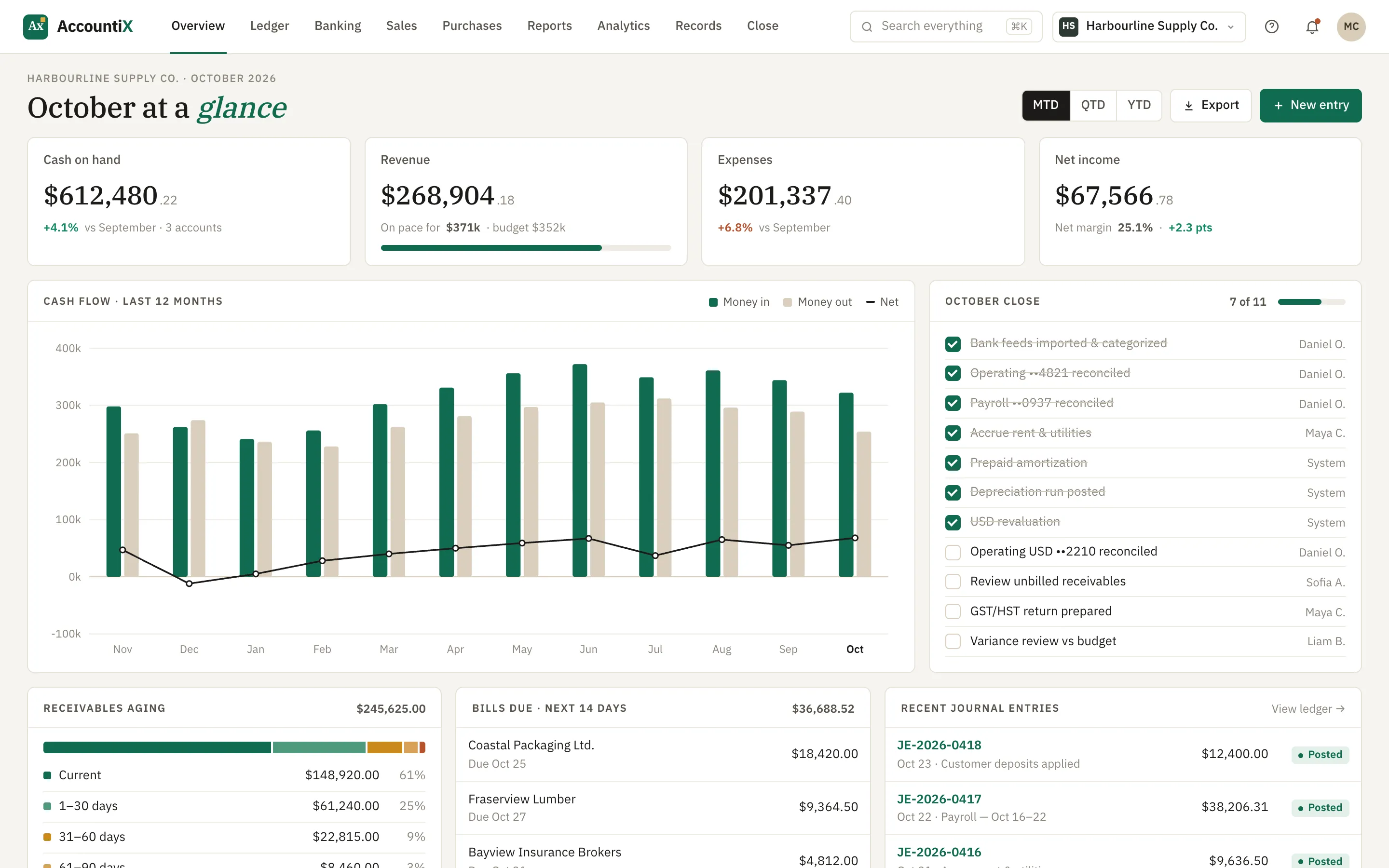This screenshot has width=1389, height=868.
Task: Check Variance review vs budget
Action: coord(953,641)
